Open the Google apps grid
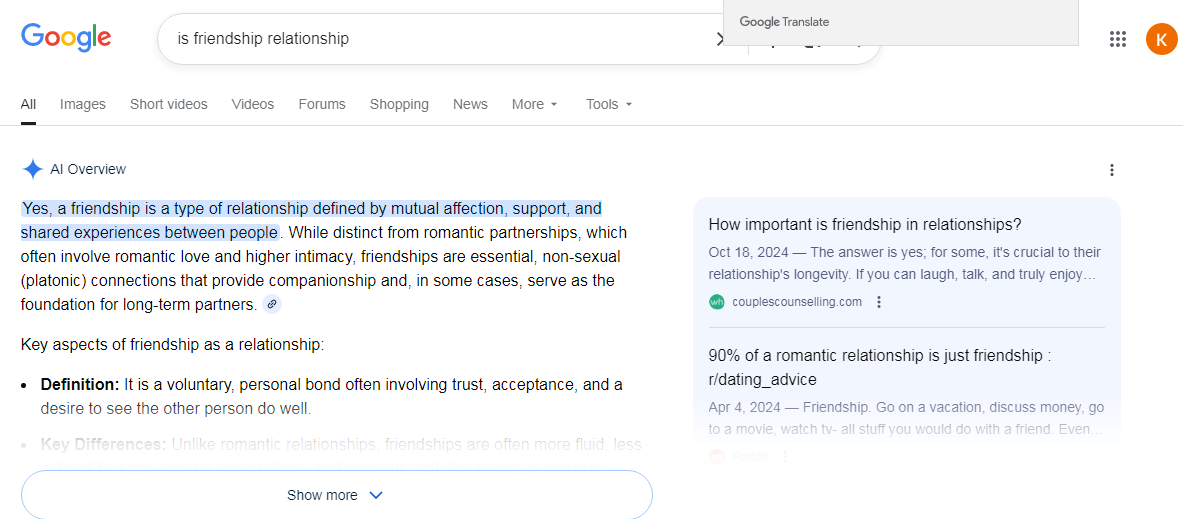This screenshot has height=519, width=1183. tap(1118, 39)
